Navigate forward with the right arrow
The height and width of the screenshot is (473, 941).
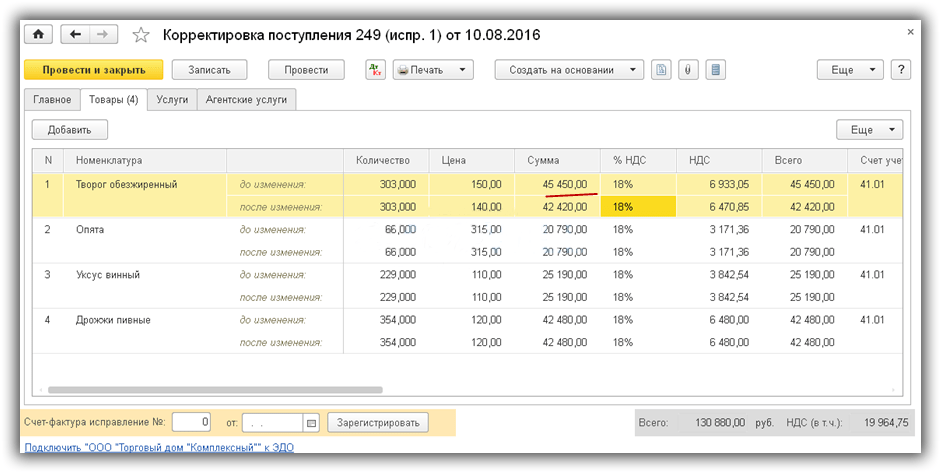tap(103, 35)
